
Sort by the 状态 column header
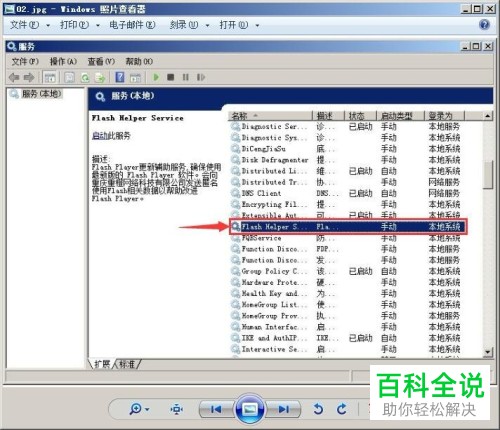[x=360, y=116]
